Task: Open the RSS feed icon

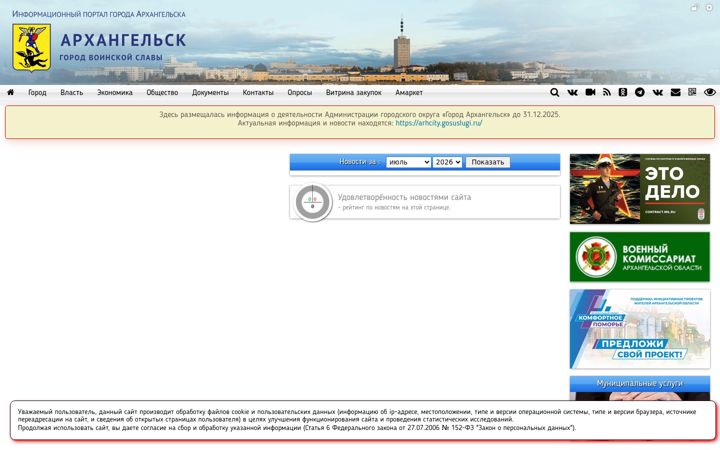Action: click(x=607, y=93)
